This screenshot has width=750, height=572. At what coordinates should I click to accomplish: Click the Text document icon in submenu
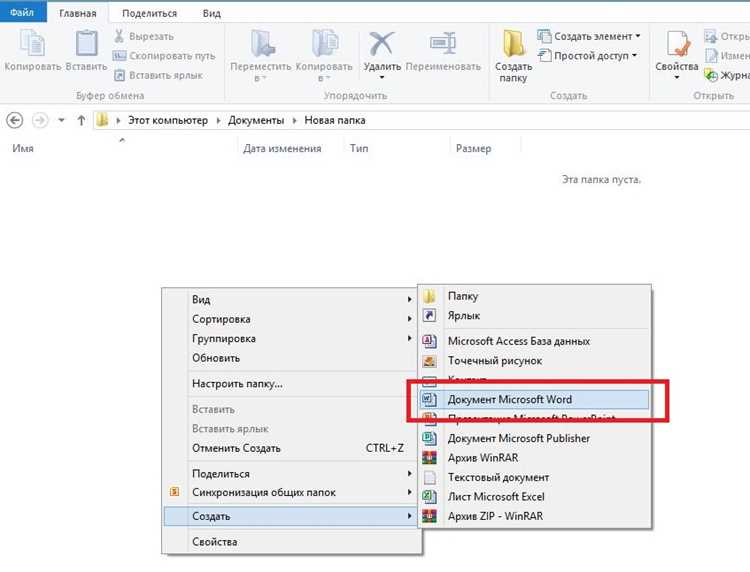430,477
